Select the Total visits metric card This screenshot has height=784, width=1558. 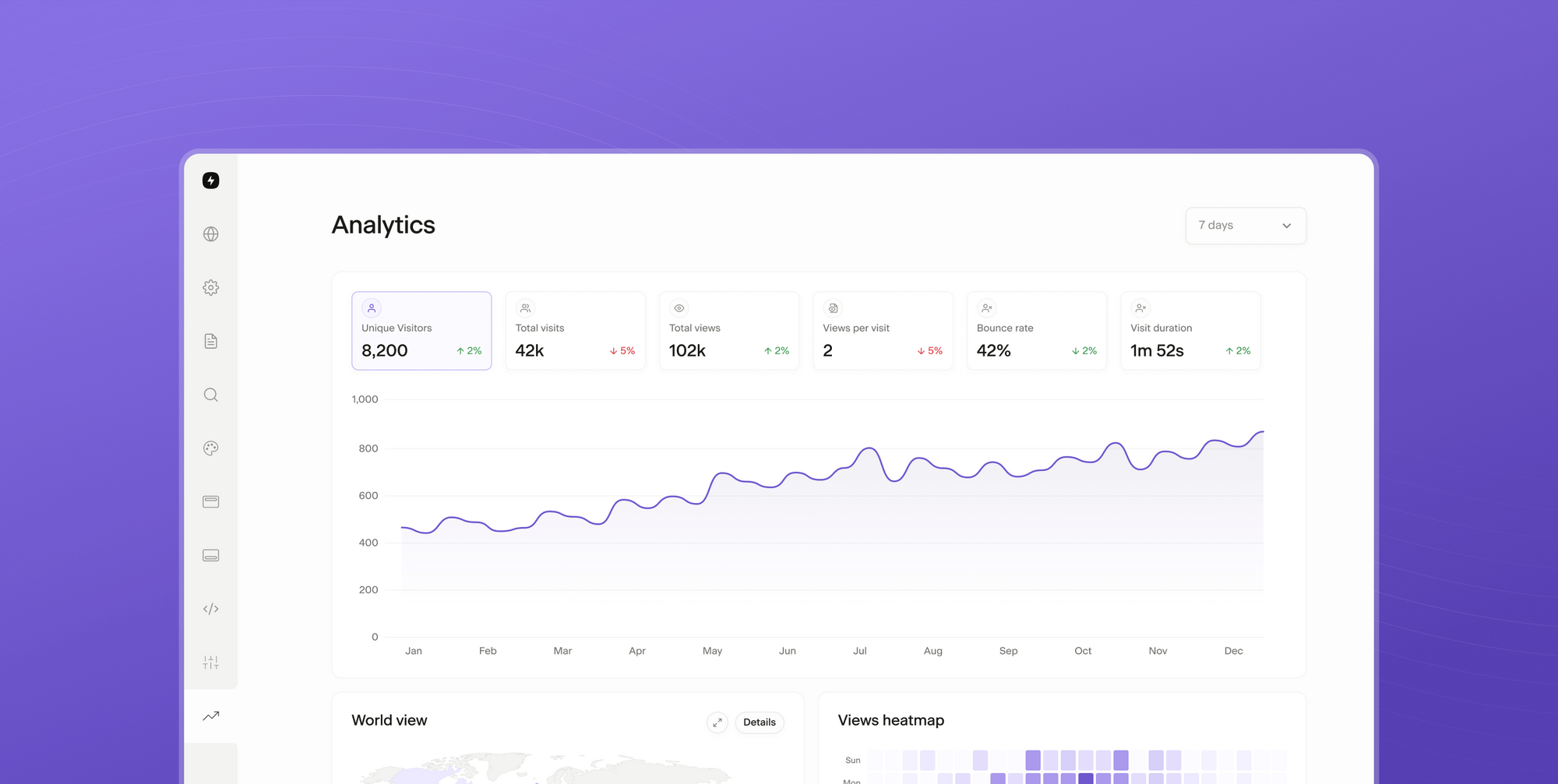coord(575,331)
